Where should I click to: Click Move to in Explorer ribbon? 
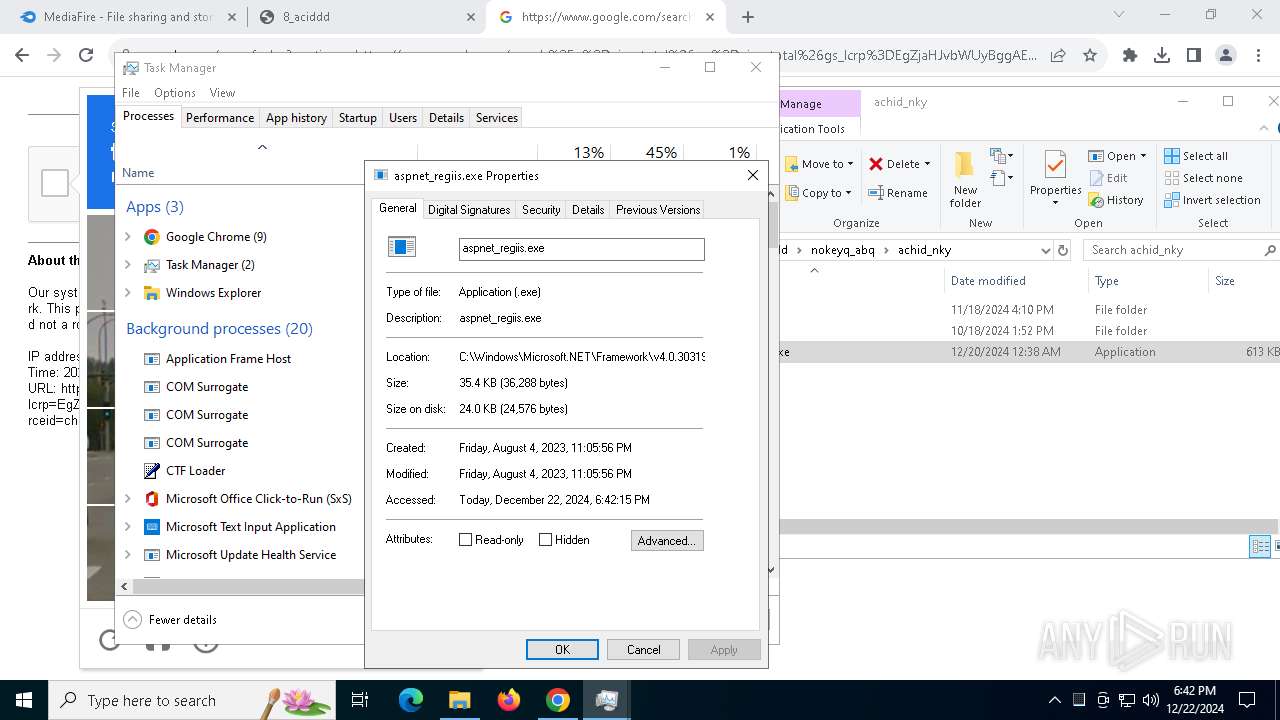tap(819, 164)
